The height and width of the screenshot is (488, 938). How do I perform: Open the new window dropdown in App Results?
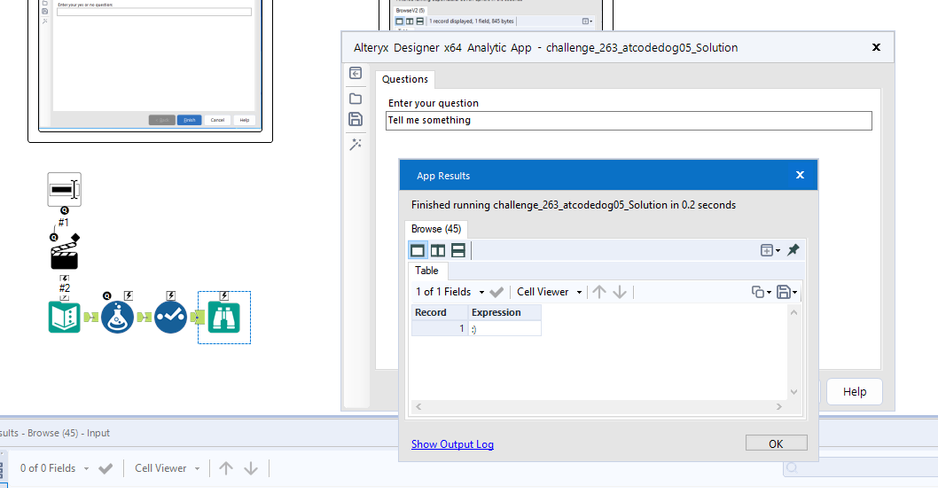770,250
